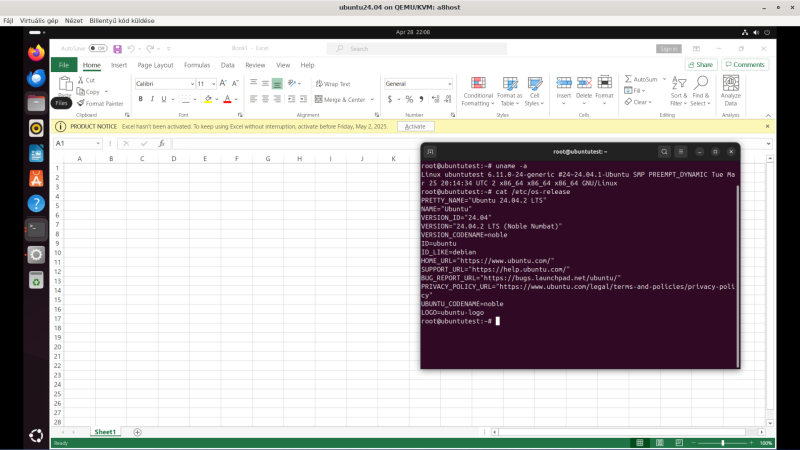Switch to the Page Layout tab
800x450 pixels.
click(155, 65)
